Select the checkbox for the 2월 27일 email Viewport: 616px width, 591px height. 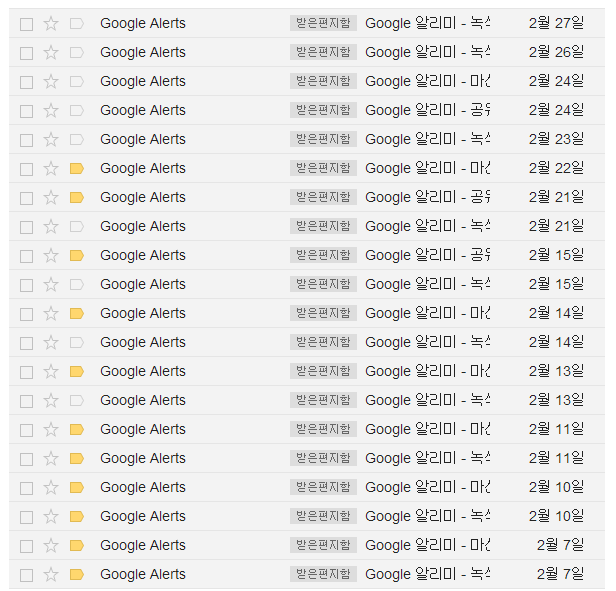point(26,24)
